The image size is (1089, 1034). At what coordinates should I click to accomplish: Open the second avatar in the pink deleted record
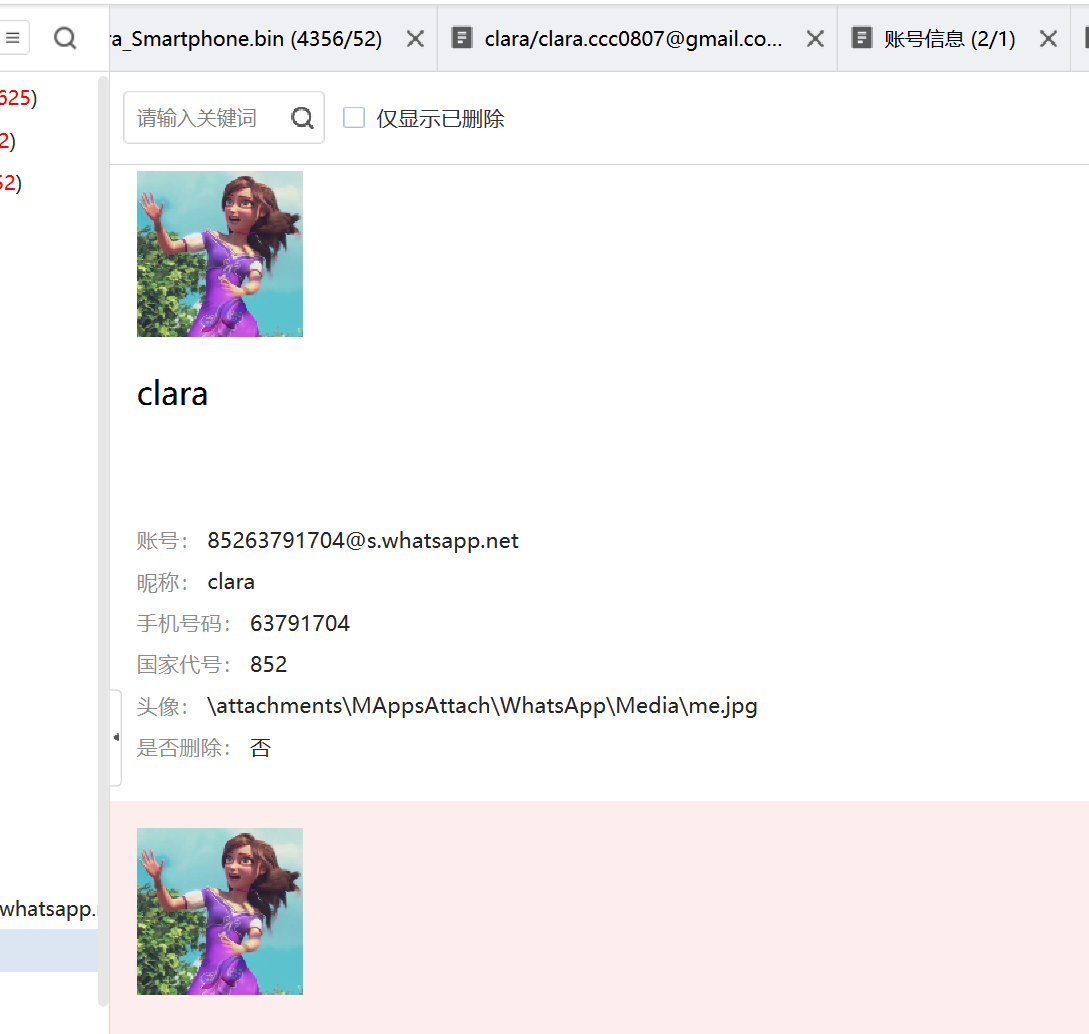click(x=219, y=911)
